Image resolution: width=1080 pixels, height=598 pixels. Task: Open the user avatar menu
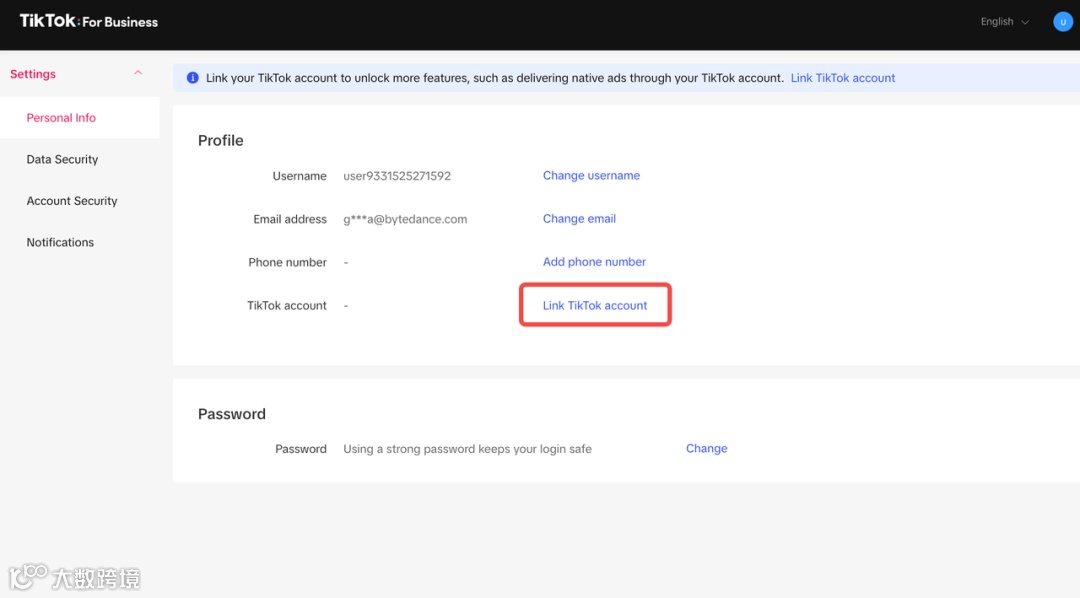point(1062,21)
